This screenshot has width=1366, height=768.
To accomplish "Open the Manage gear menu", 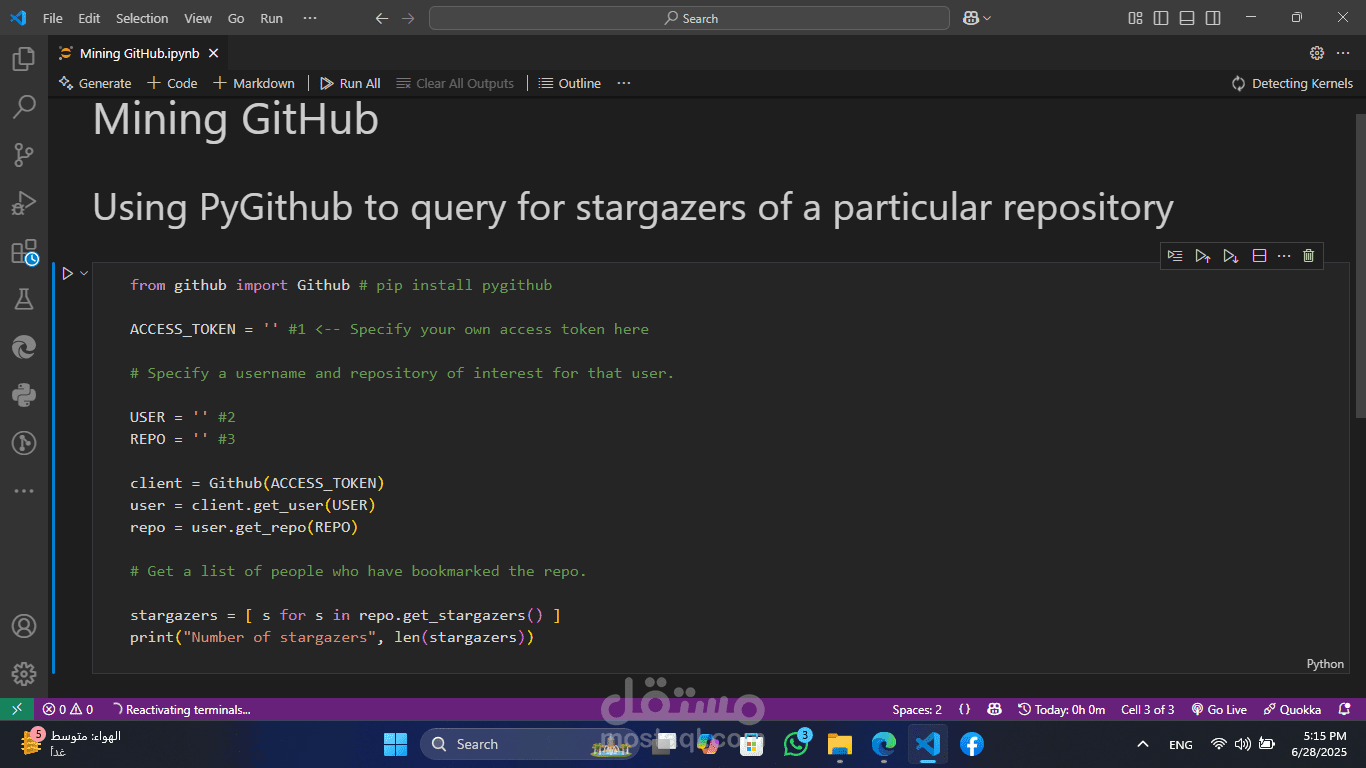I will (x=24, y=674).
